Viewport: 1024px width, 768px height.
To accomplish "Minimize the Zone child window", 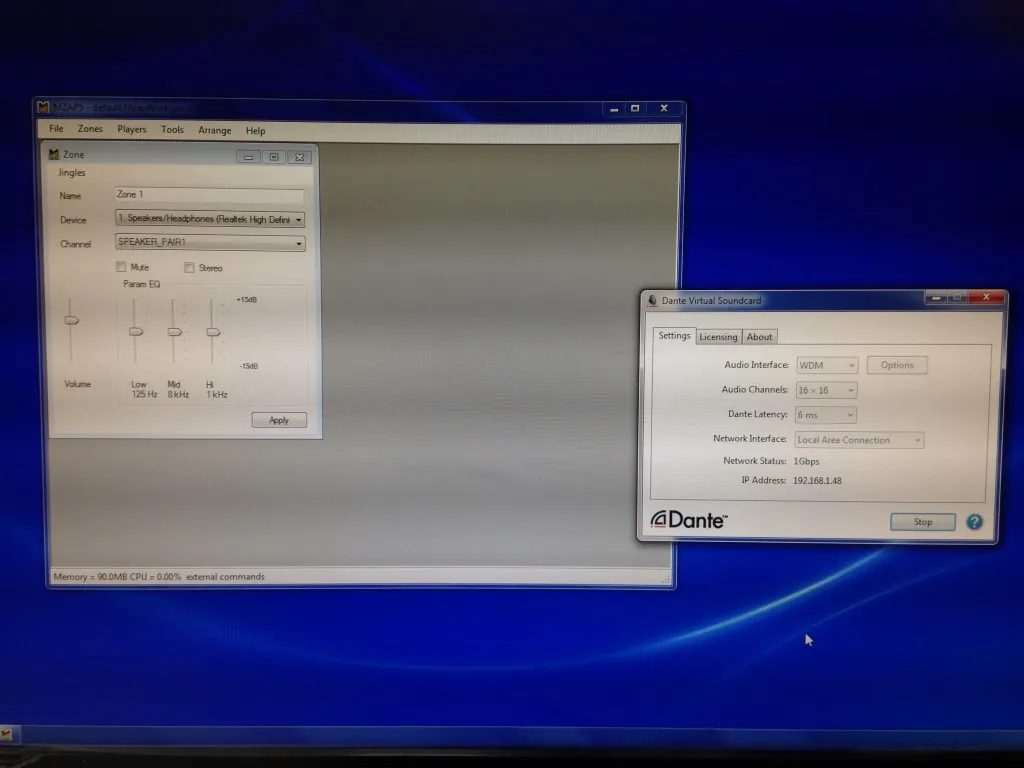I will pyautogui.click(x=248, y=157).
